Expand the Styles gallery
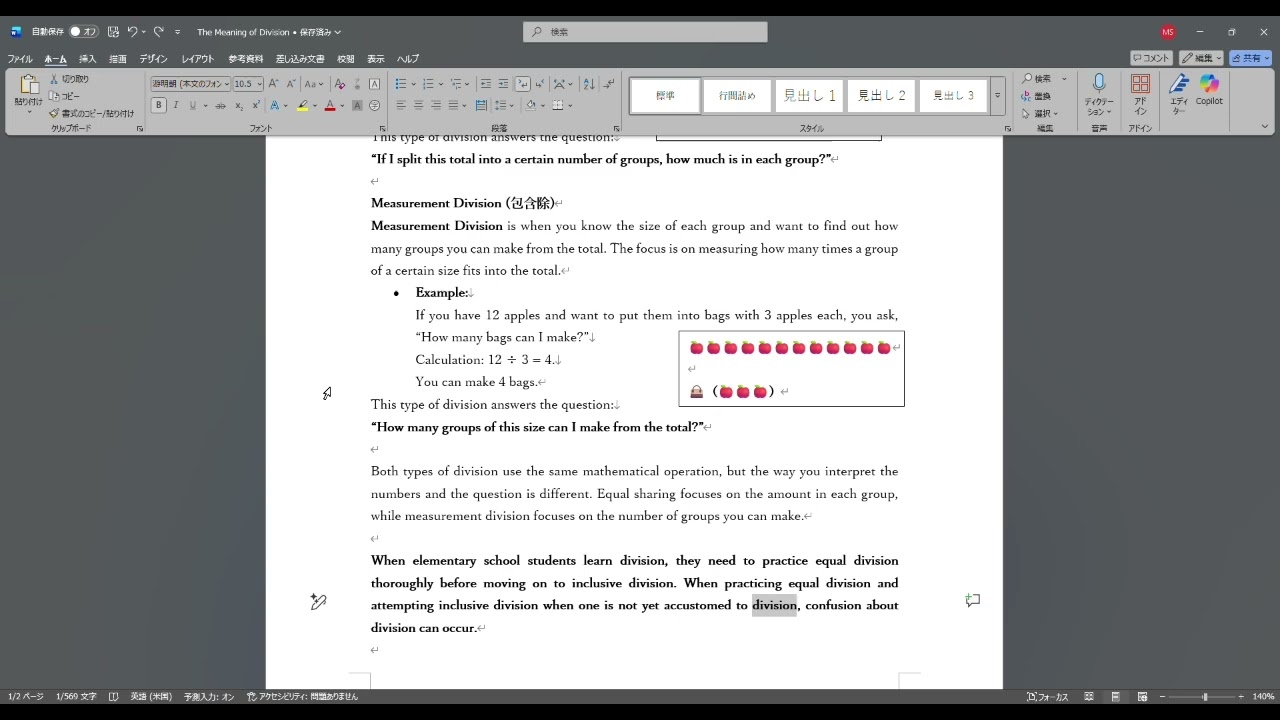 coord(997,96)
